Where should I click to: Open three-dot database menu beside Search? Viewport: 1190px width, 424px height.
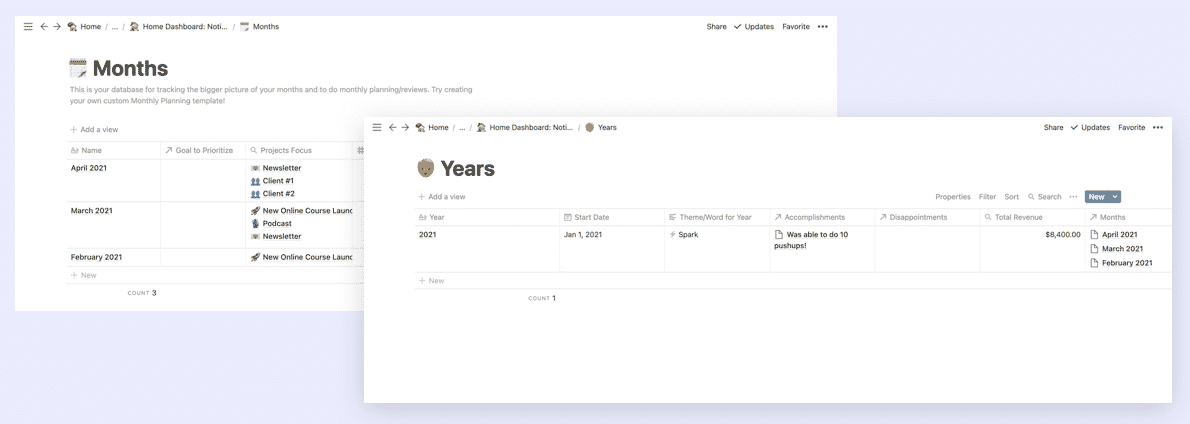point(1073,196)
